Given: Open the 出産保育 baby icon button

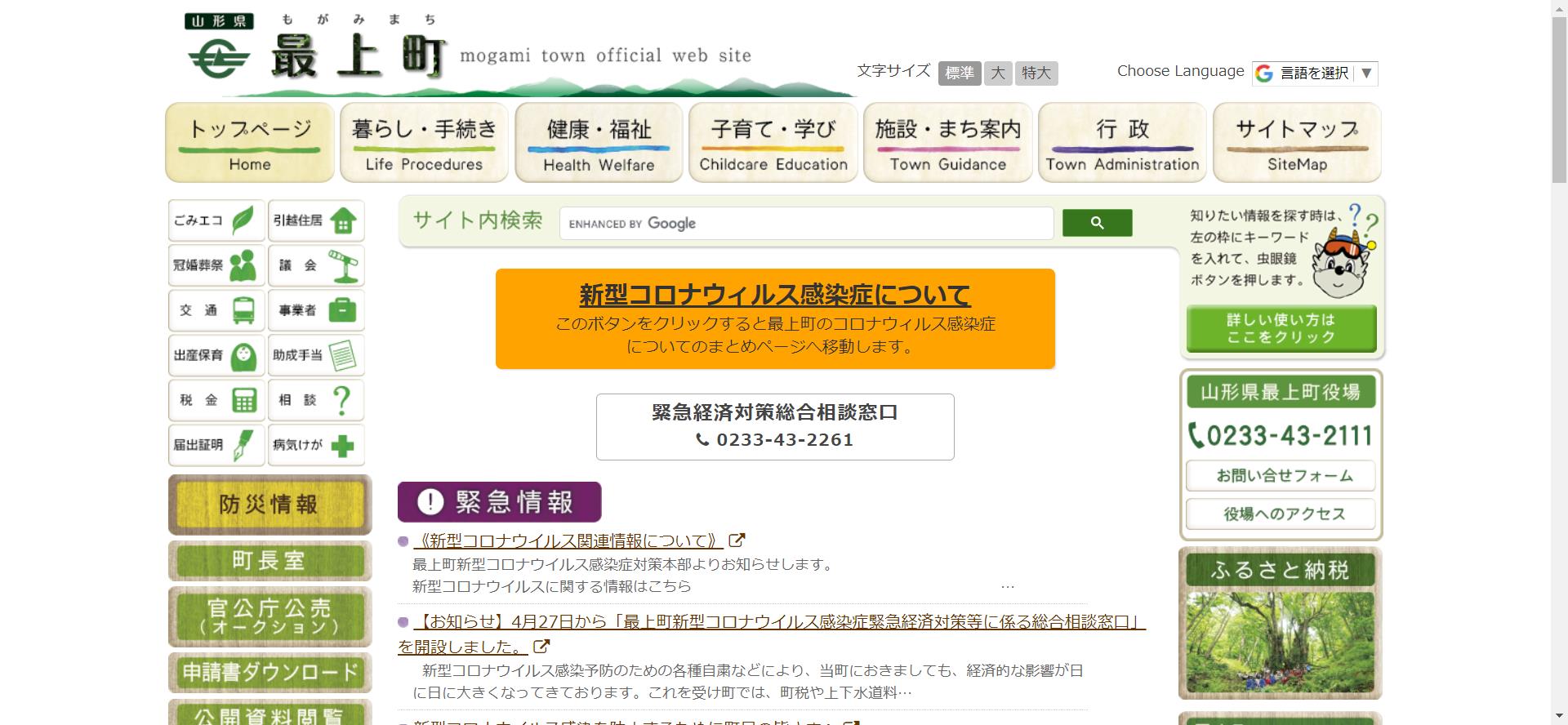Looking at the screenshot, I should pyautogui.click(x=217, y=355).
